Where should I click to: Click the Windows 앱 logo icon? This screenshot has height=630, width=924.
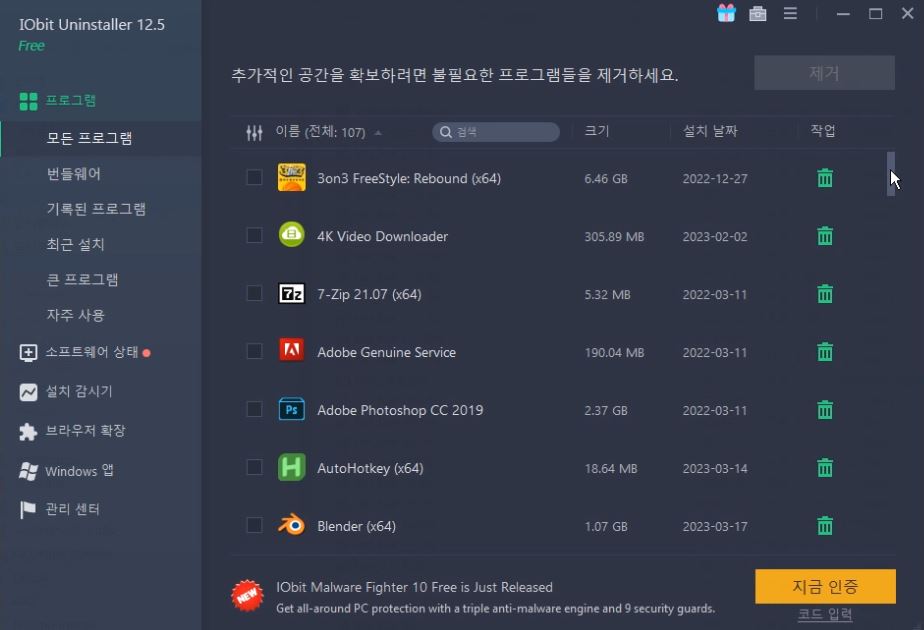pos(28,471)
